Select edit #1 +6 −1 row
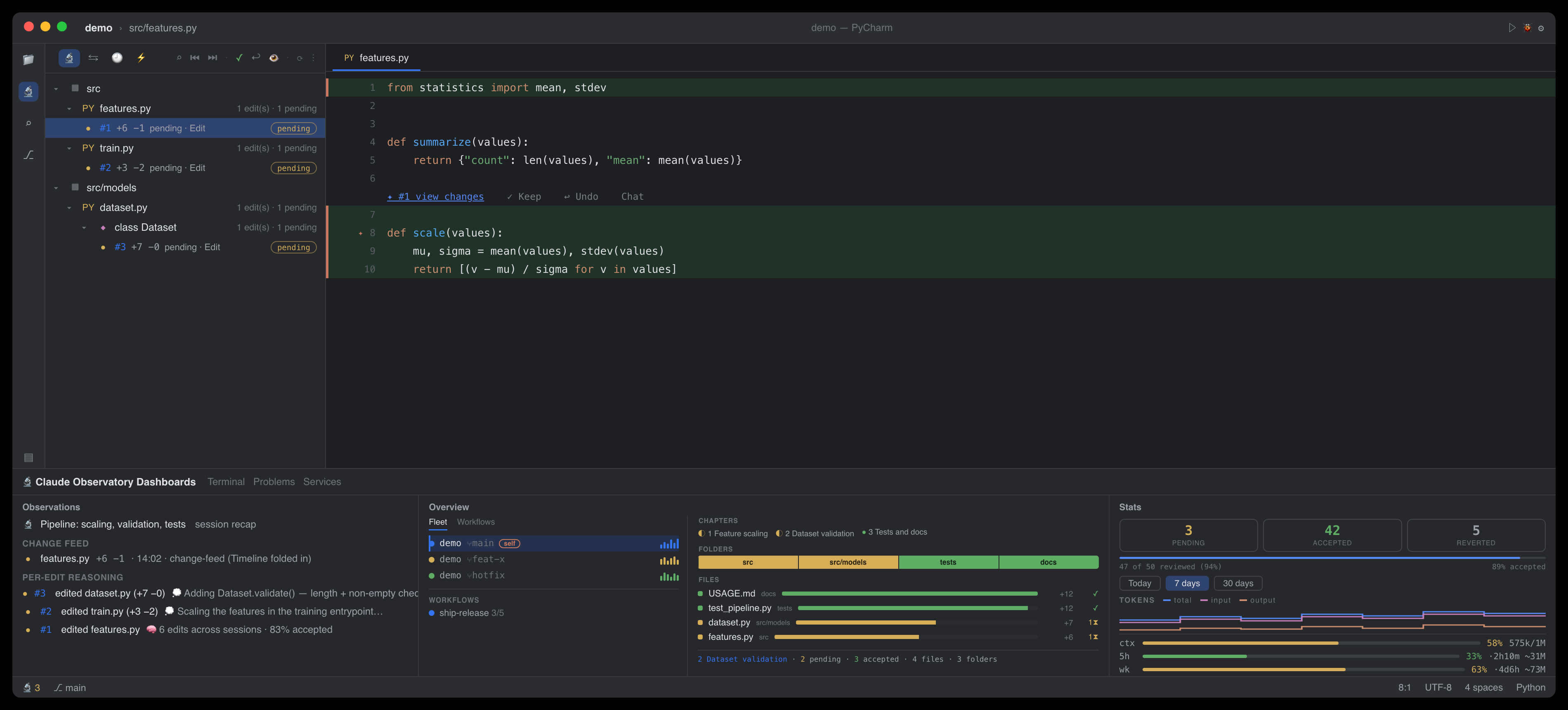1568x710 pixels. [x=186, y=128]
